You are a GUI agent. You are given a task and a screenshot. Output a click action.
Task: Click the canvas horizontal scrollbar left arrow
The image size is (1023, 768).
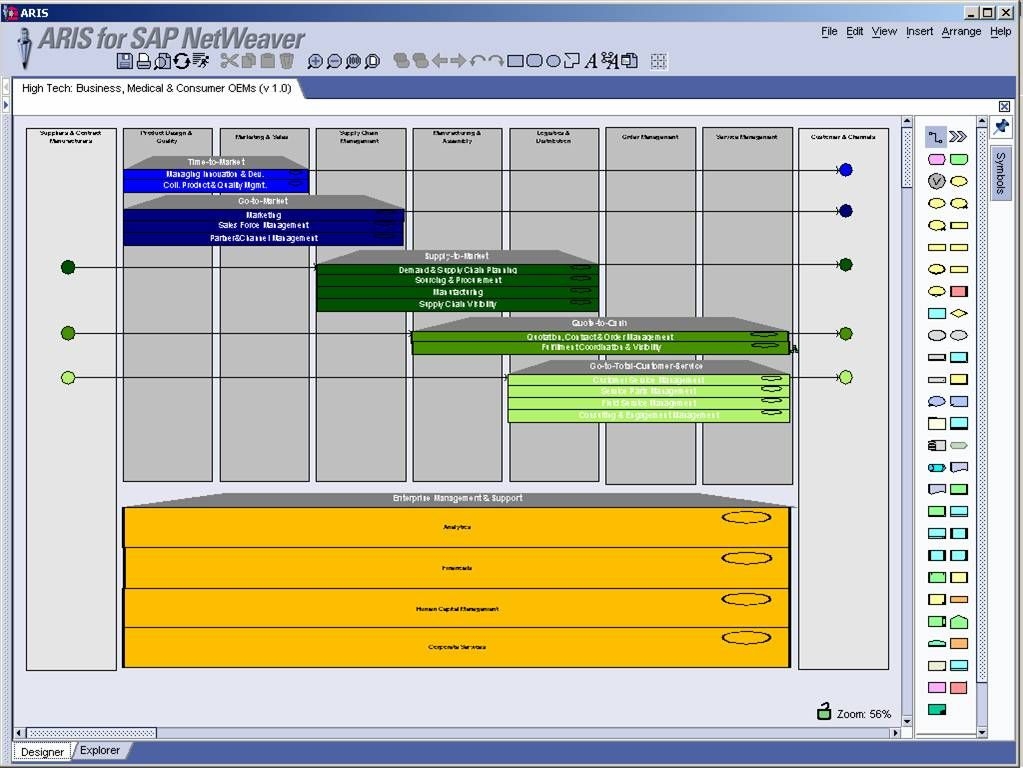coord(18,733)
